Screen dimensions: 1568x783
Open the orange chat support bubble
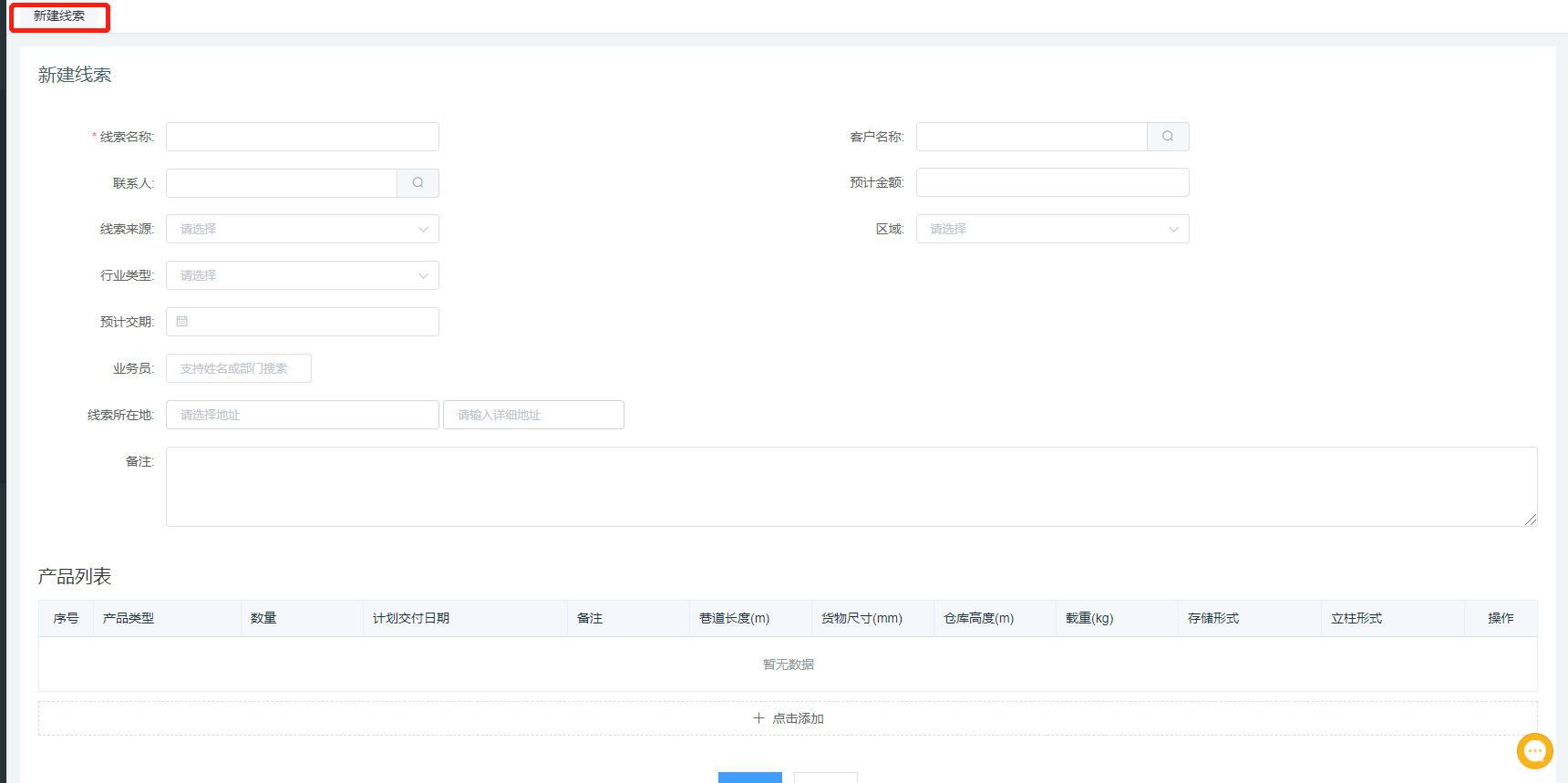coord(1534,751)
